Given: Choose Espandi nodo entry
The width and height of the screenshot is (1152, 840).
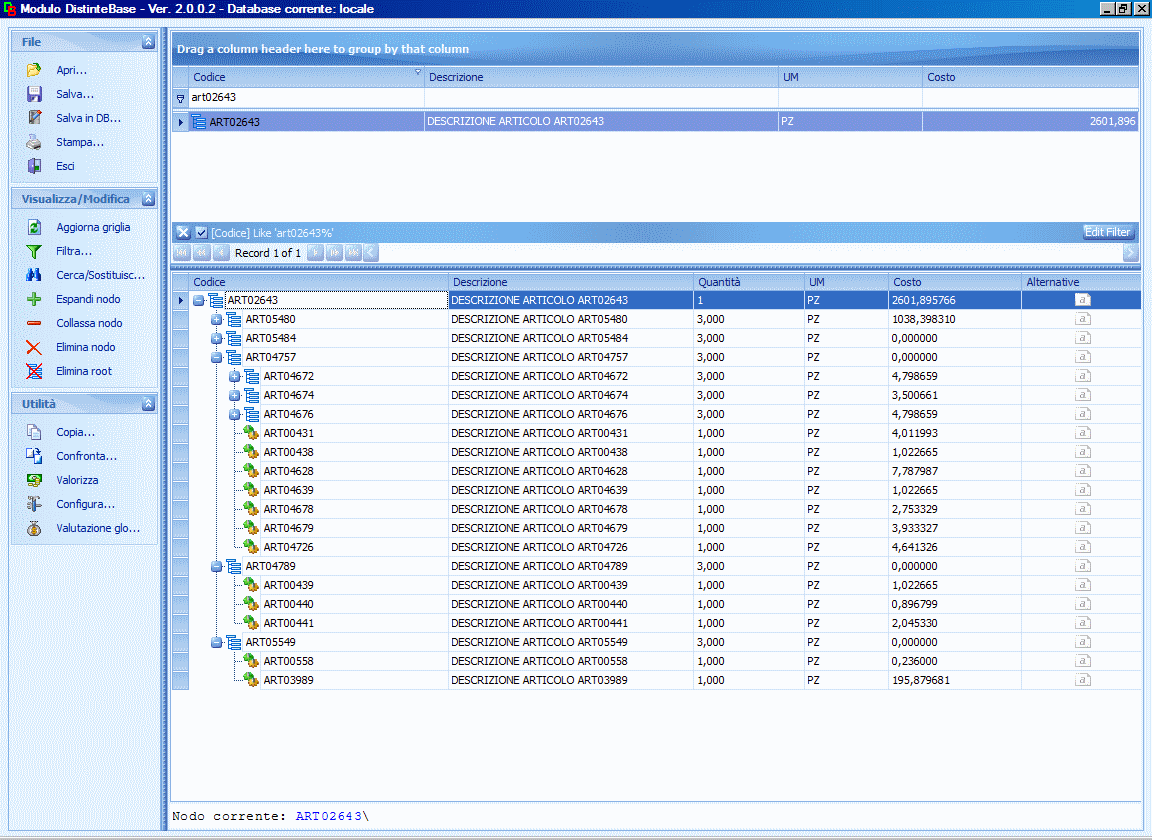Looking at the screenshot, I should point(88,299).
